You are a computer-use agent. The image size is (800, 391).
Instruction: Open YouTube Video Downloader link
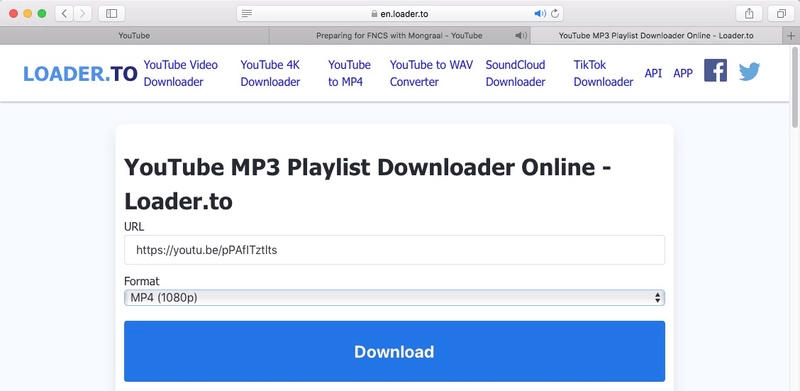pos(181,73)
